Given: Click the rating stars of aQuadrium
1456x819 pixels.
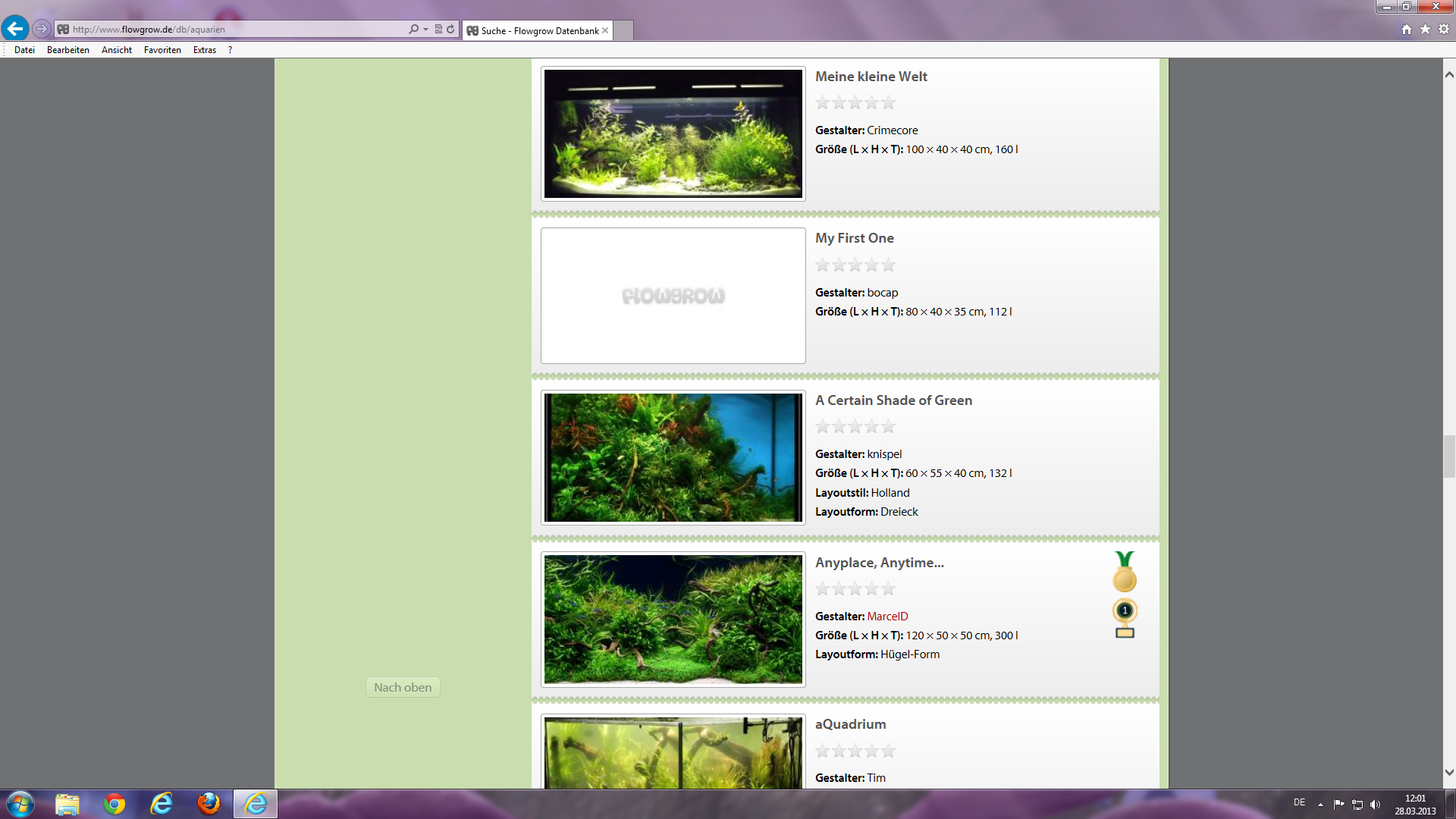Looking at the screenshot, I should [x=855, y=751].
